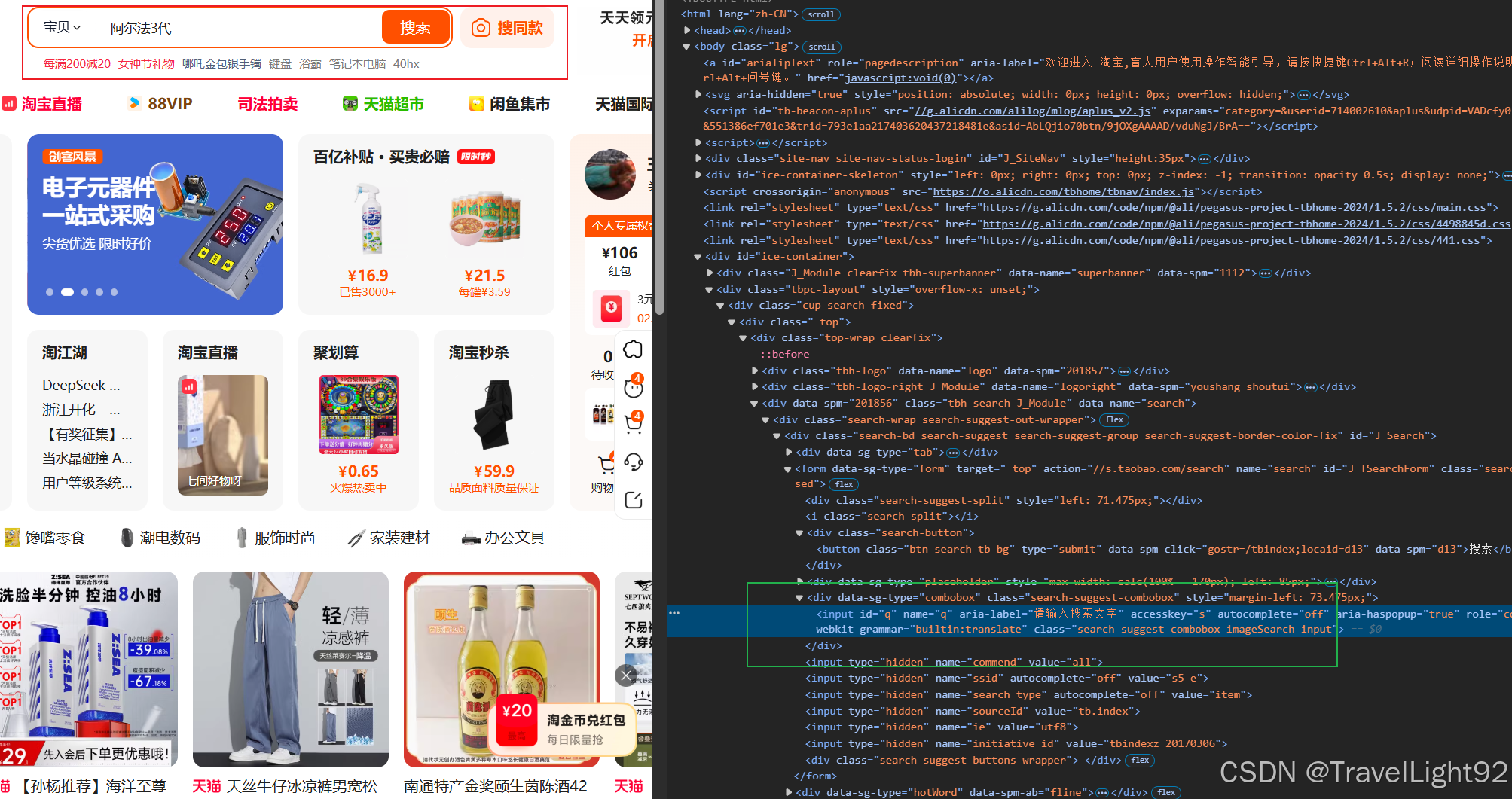1512x799 pixels.
Task: Click the user avatar picture
Action: click(610, 174)
